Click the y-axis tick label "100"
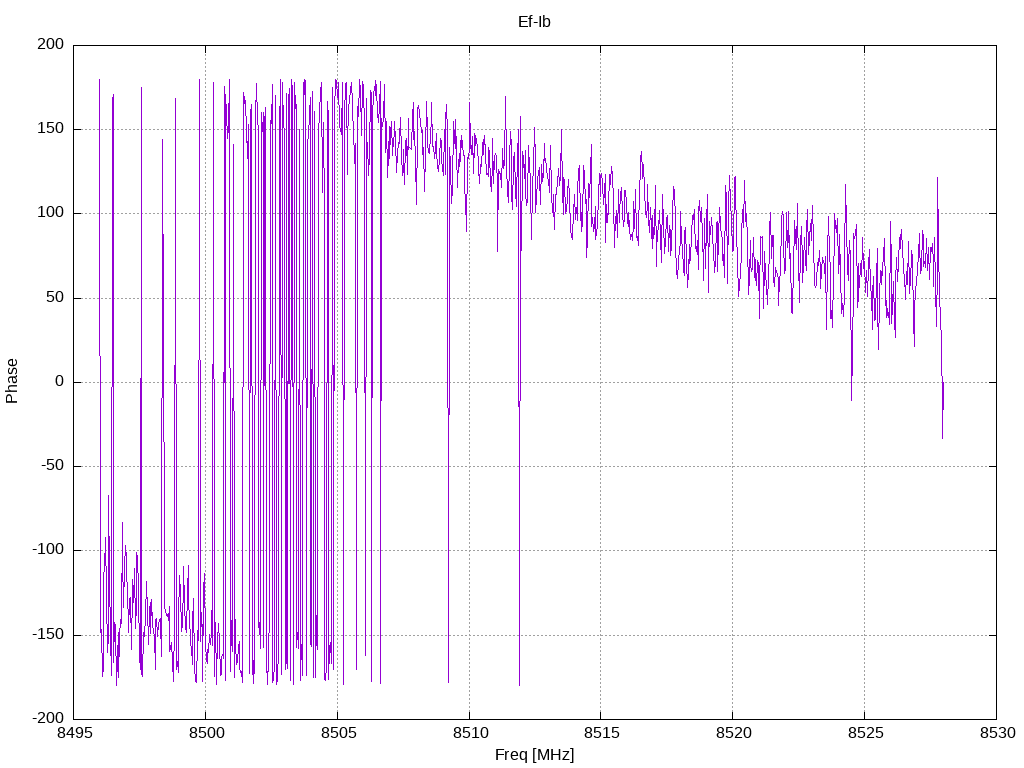Image resolution: width=1024 pixels, height=768 pixels. point(51,213)
